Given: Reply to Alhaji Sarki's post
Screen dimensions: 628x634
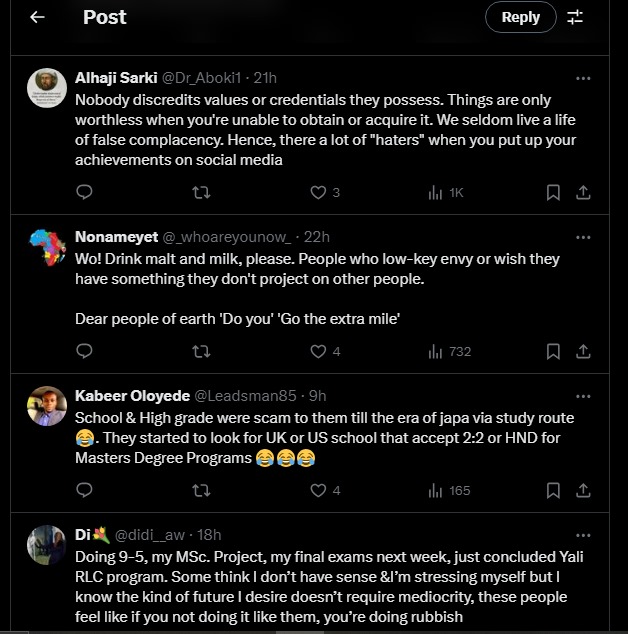Looking at the screenshot, I should click(x=84, y=192).
